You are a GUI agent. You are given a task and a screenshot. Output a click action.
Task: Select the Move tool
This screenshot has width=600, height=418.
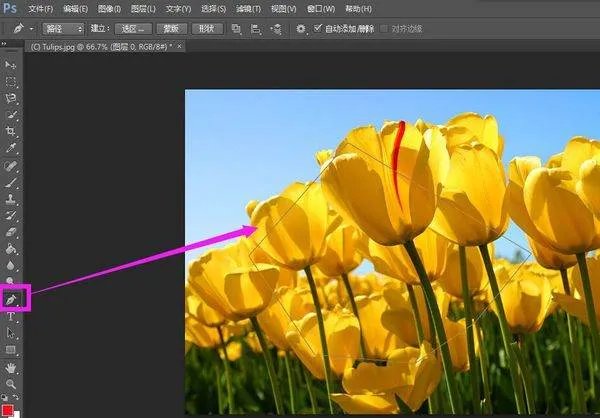12,65
